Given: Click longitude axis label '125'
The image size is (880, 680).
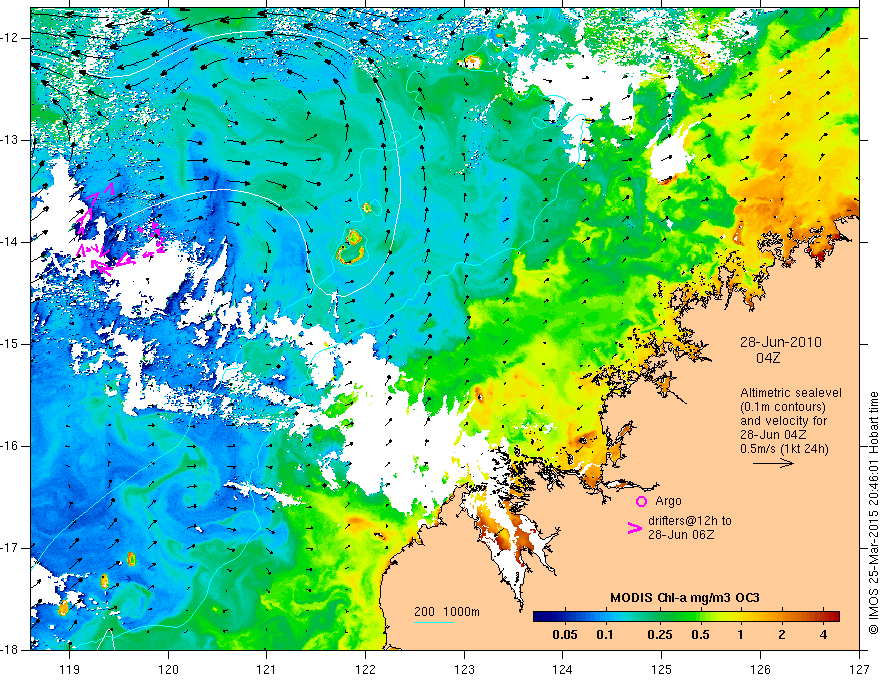Looking at the screenshot, I should pyautogui.click(x=661, y=669).
